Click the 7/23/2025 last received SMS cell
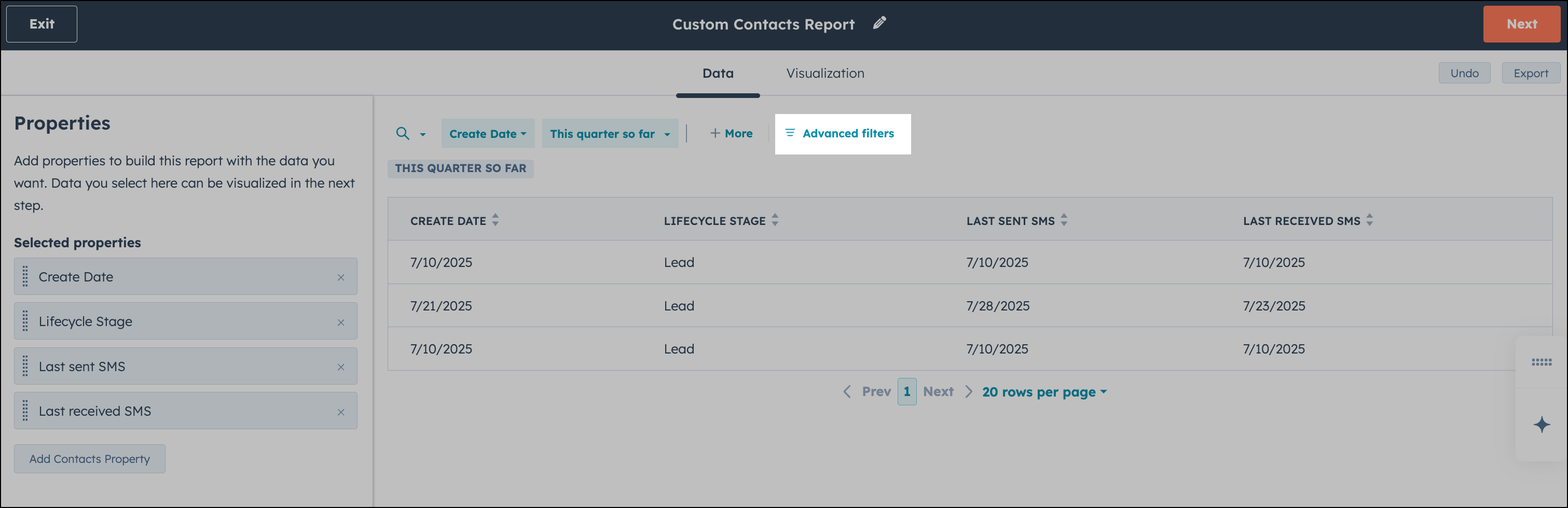1568x508 pixels. point(1274,306)
